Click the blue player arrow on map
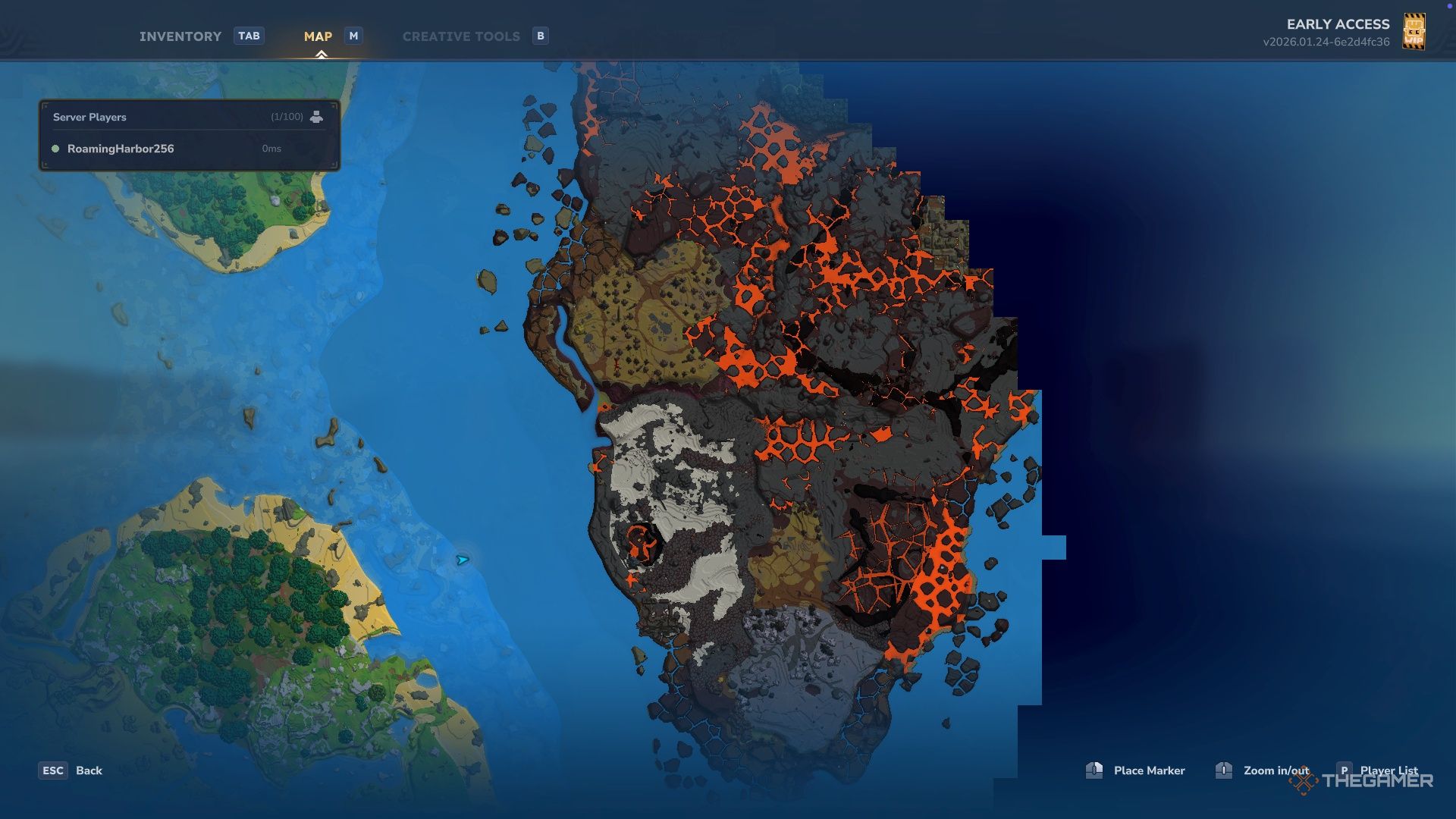The image size is (1456, 819). click(462, 560)
